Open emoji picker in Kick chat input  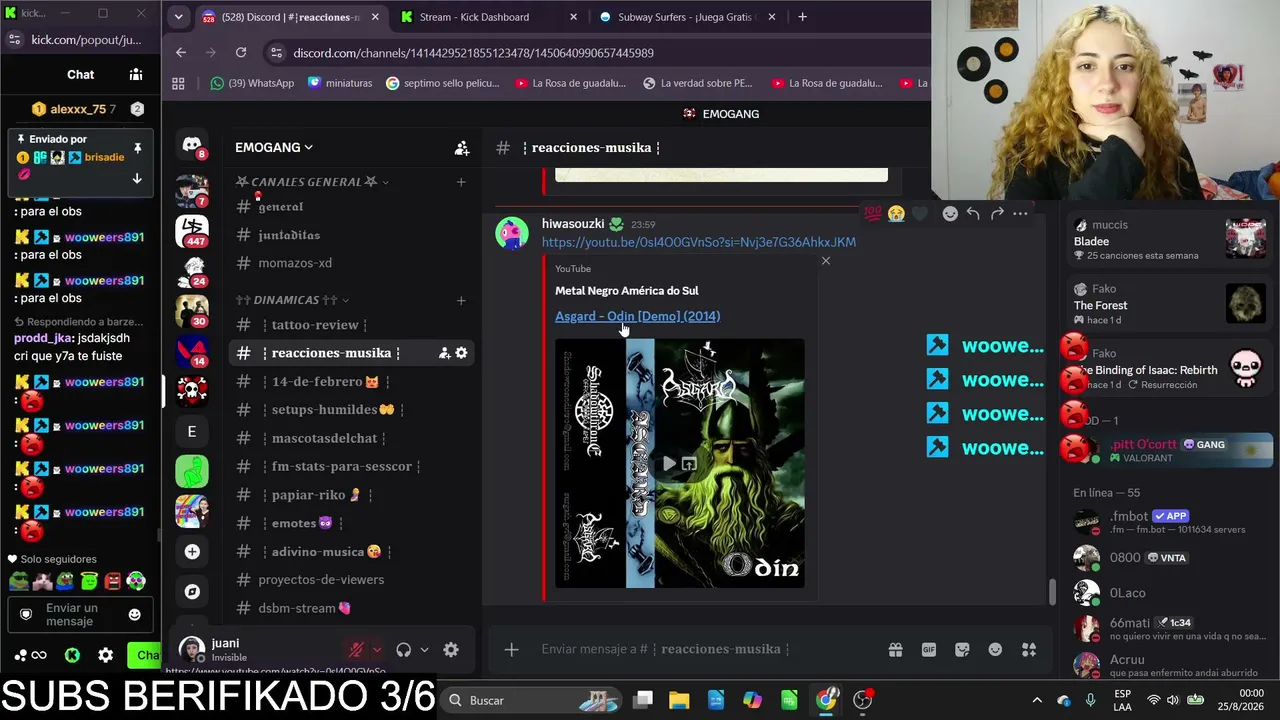(x=135, y=615)
